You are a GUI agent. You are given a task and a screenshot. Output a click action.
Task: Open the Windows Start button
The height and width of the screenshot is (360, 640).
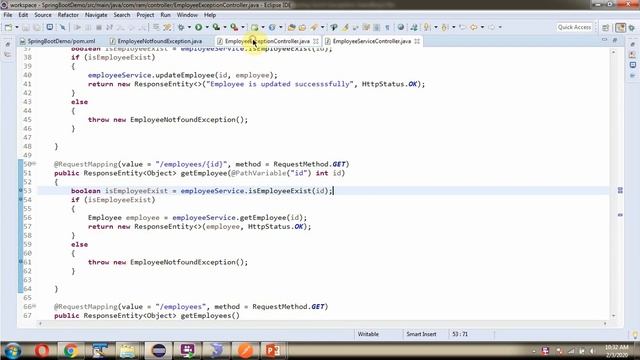(12, 351)
